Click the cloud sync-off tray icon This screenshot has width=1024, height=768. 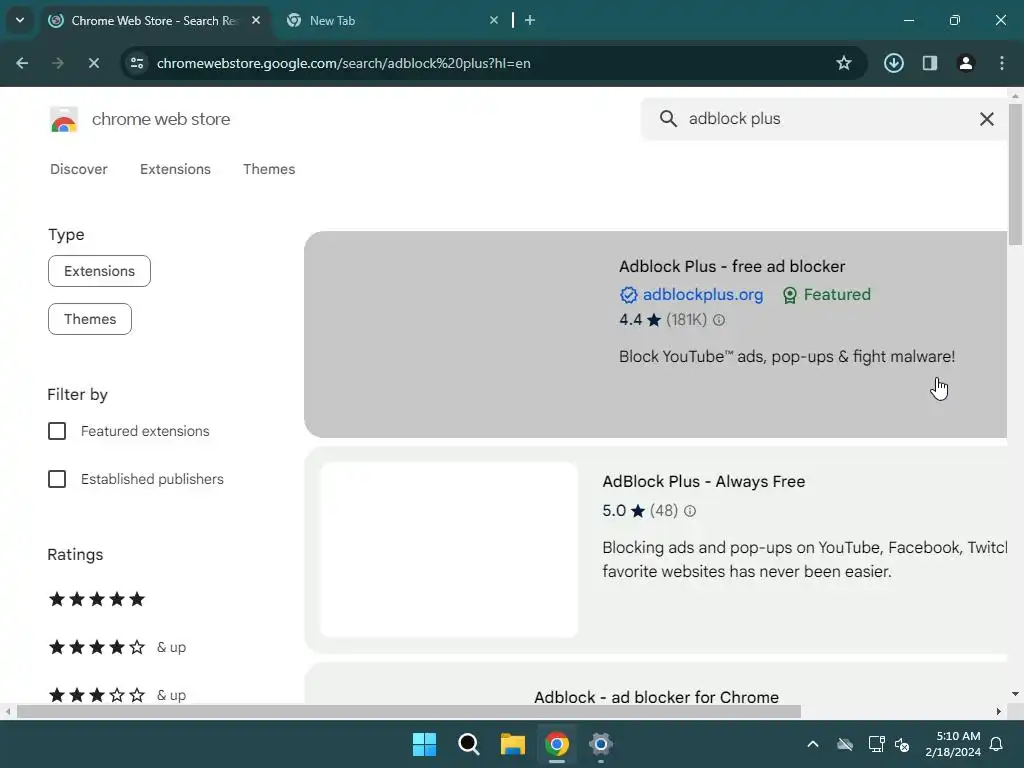(845, 744)
